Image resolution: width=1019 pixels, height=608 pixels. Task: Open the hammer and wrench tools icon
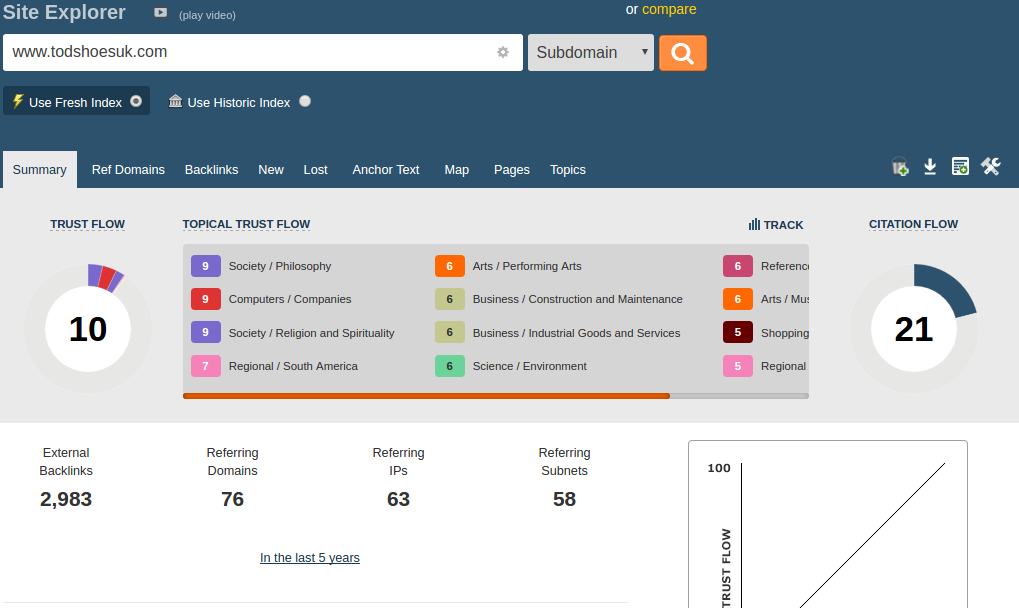pyautogui.click(x=990, y=167)
